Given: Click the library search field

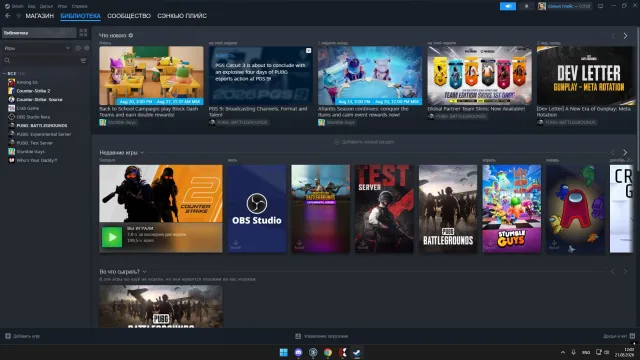Looking at the screenshot, I should coord(41,60).
